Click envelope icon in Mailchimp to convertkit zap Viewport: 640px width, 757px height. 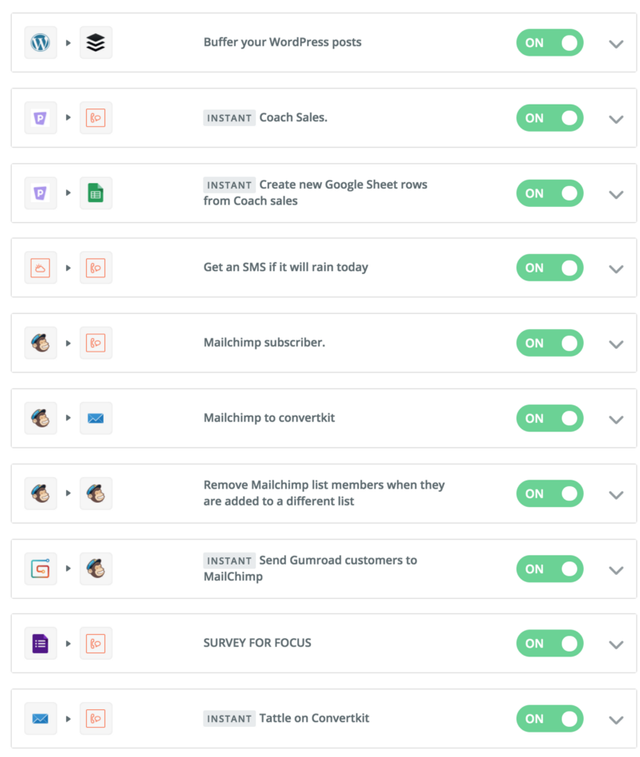click(96, 418)
